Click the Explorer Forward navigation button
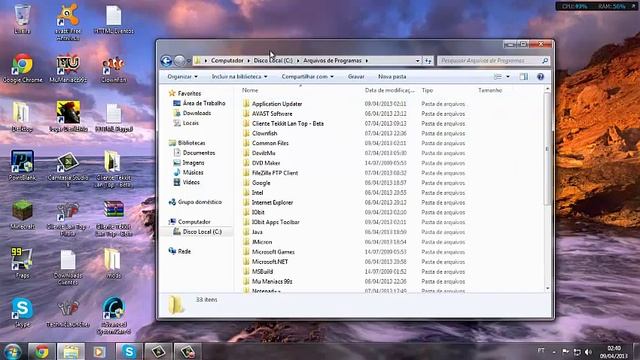This screenshot has width=640, height=360. [x=179, y=61]
